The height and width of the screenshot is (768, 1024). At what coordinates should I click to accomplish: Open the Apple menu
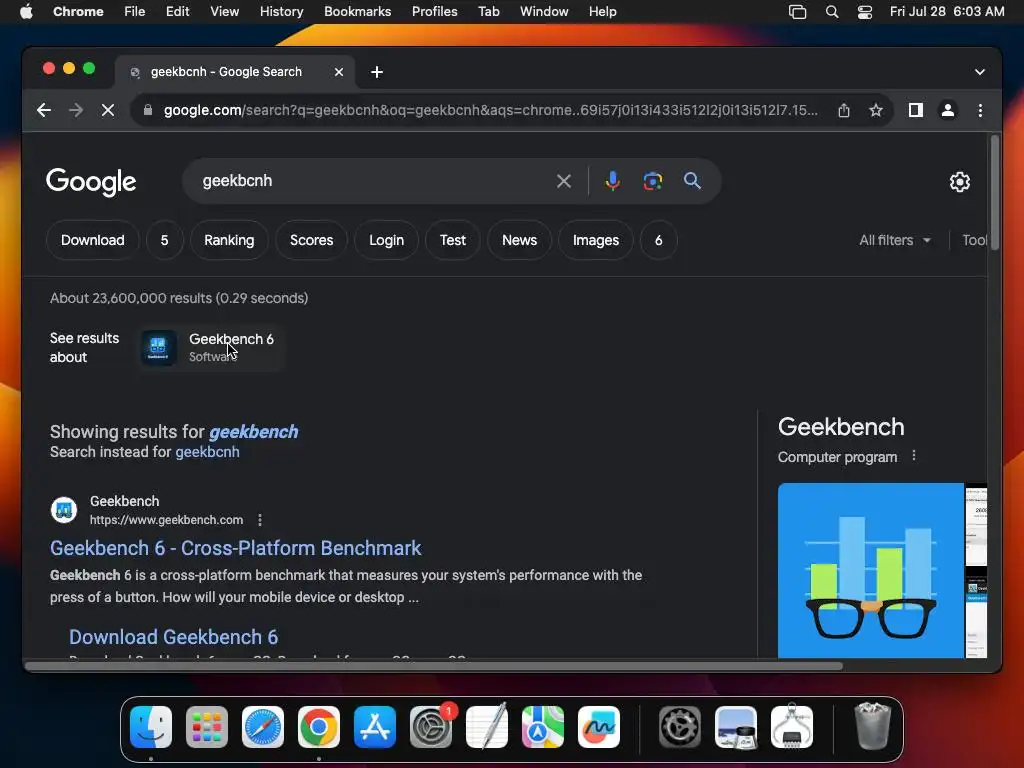pos(26,12)
